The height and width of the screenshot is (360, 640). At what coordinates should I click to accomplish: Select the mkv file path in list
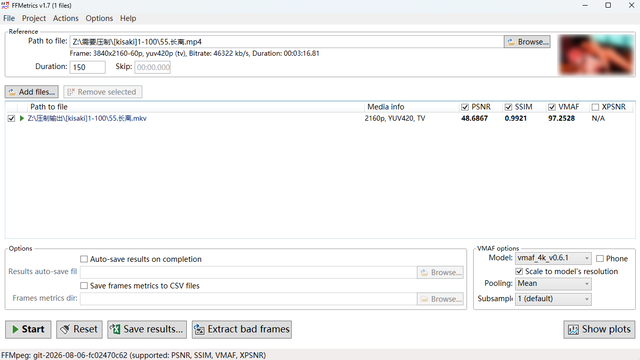coord(87,118)
